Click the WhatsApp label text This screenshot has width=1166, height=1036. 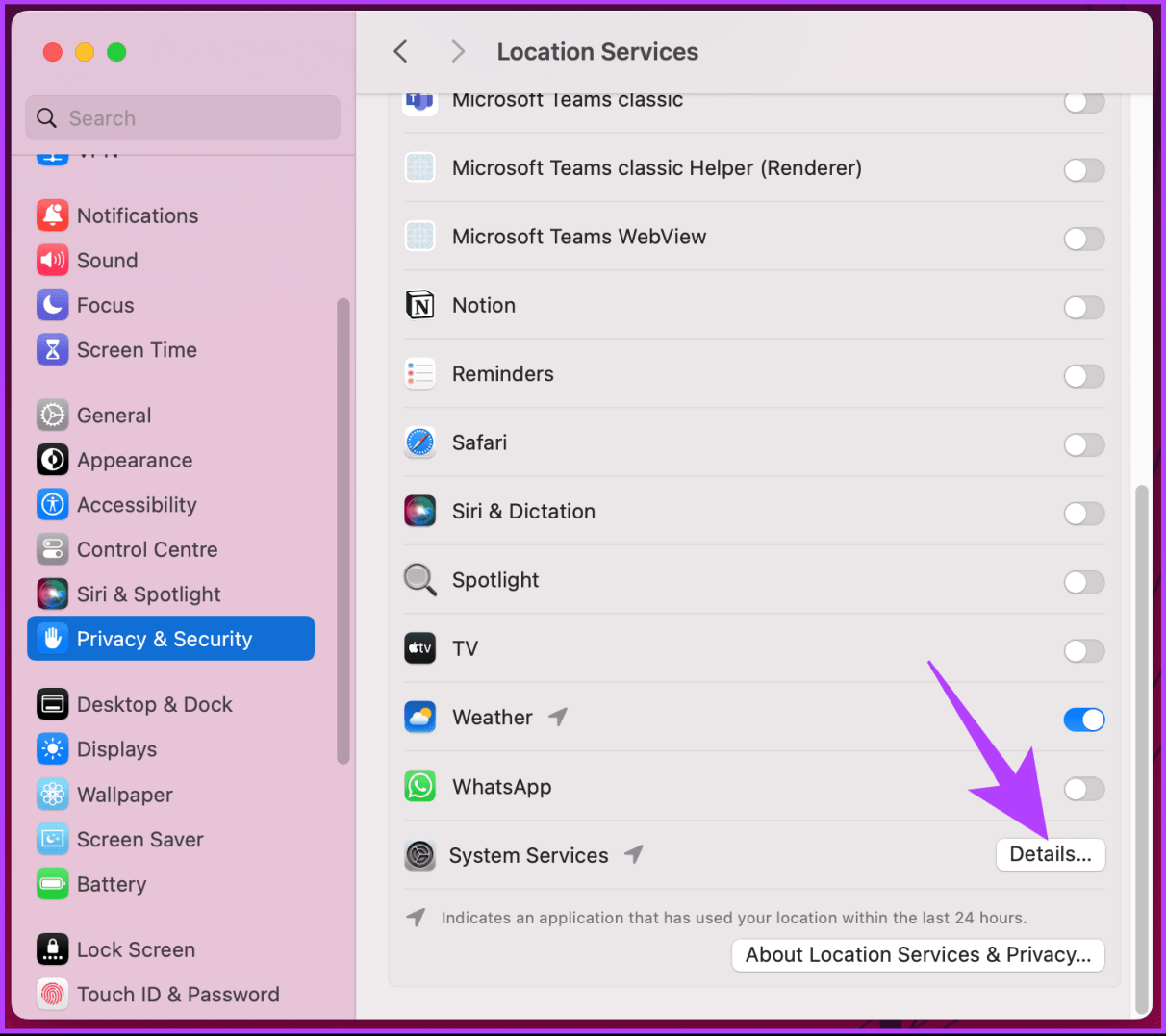(x=501, y=787)
